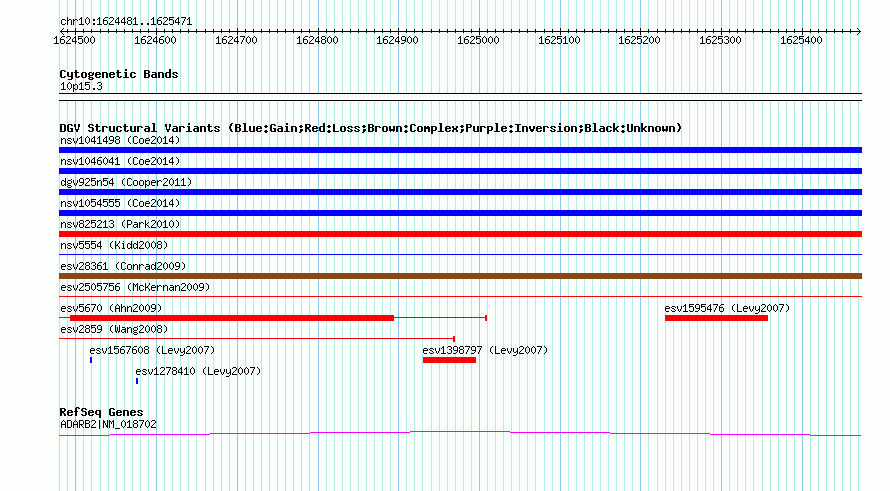Click the blue gain bar for nsv1046041

(460, 171)
